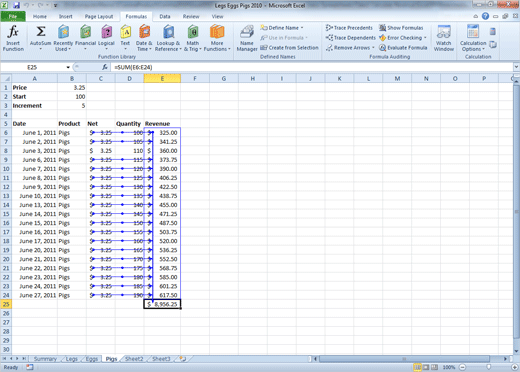520x372 pixels.
Task: Expand the formula bar
Action: tap(516, 67)
